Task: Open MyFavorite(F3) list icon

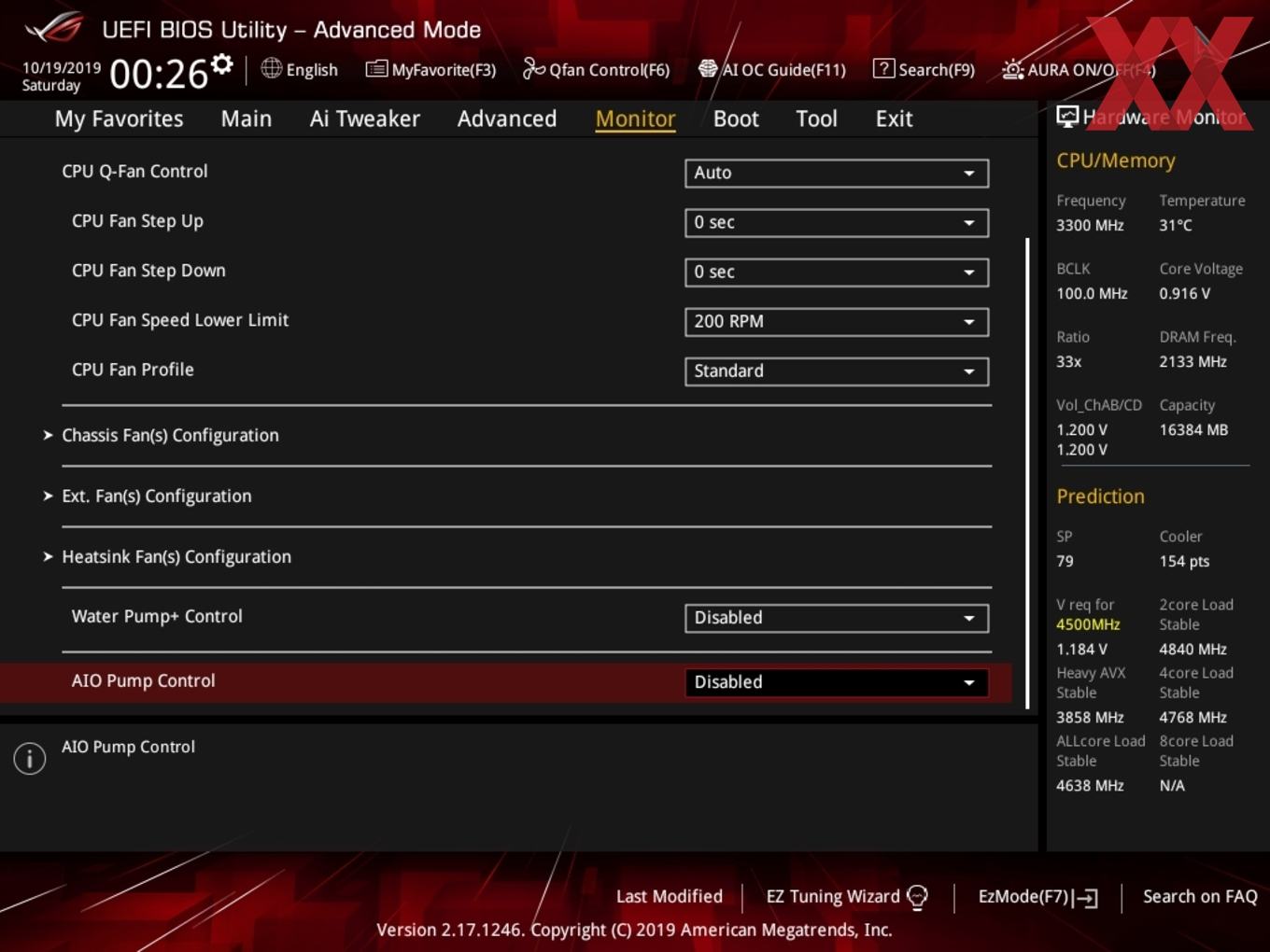Action: tap(376, 69)
